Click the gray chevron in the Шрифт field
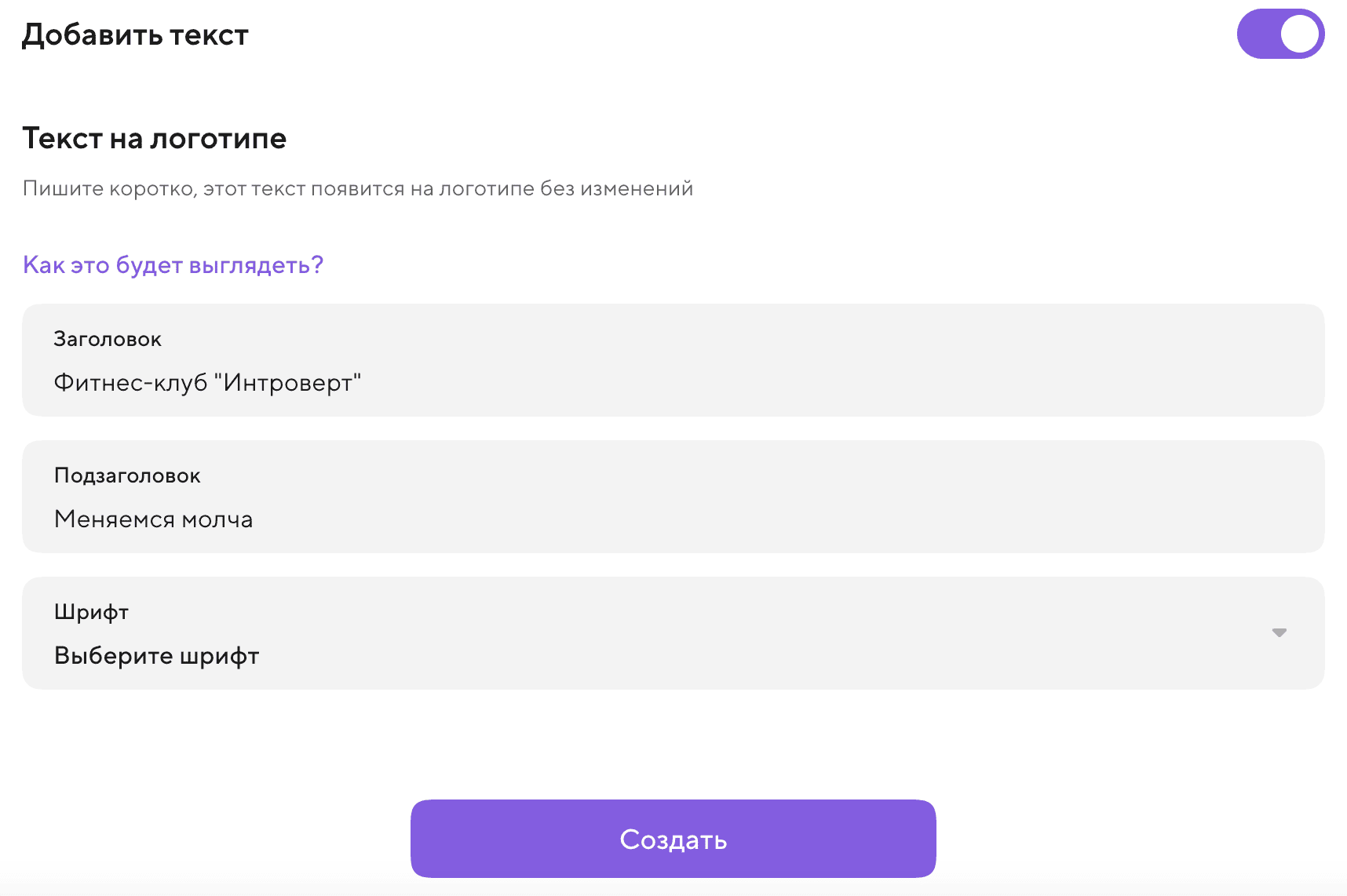The width and height of the screenshot is (1347, 896). (x=1279, y=632)
